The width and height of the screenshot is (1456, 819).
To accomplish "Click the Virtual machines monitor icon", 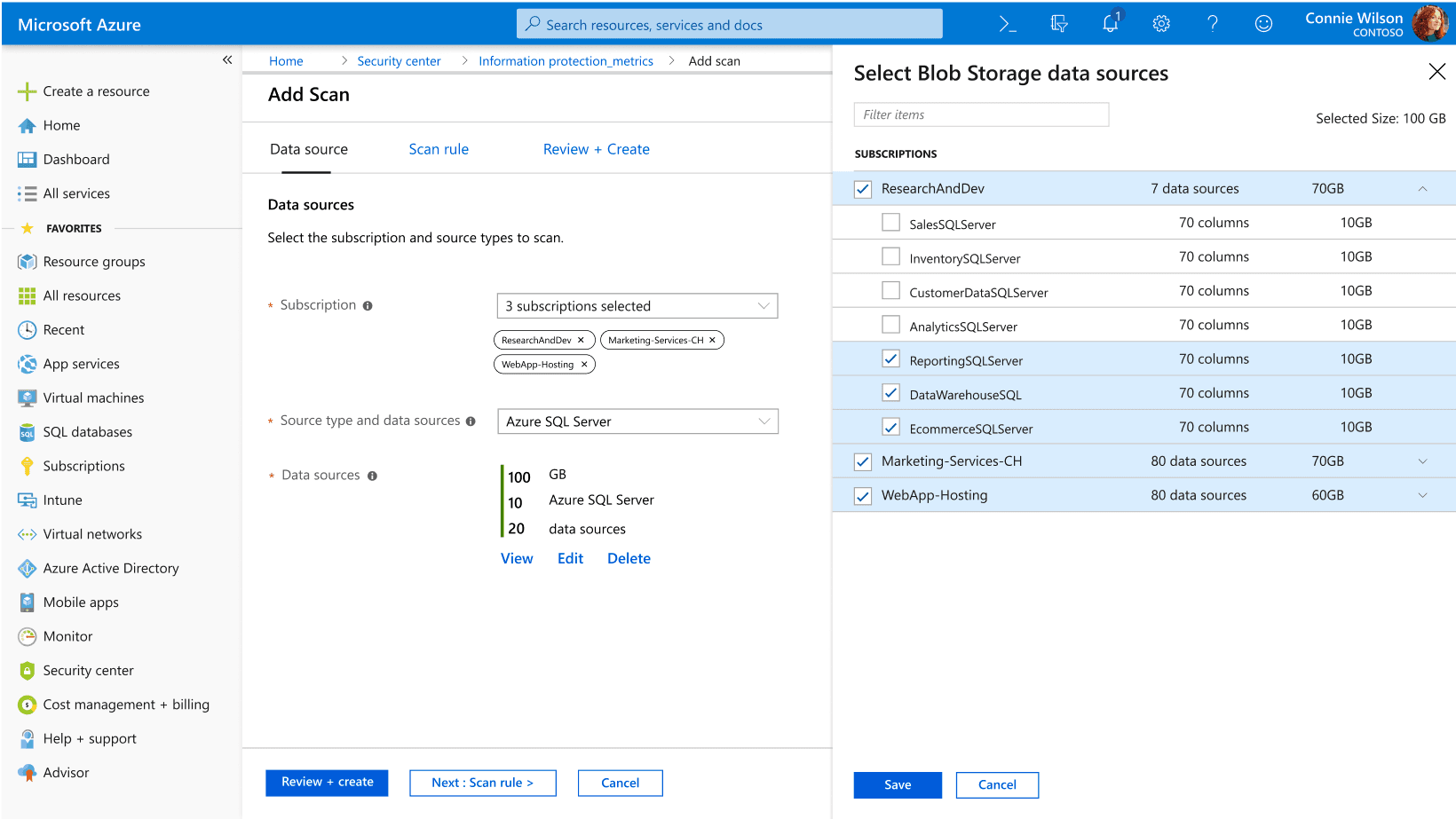I will pyautogui.click(x=28, y=398).
